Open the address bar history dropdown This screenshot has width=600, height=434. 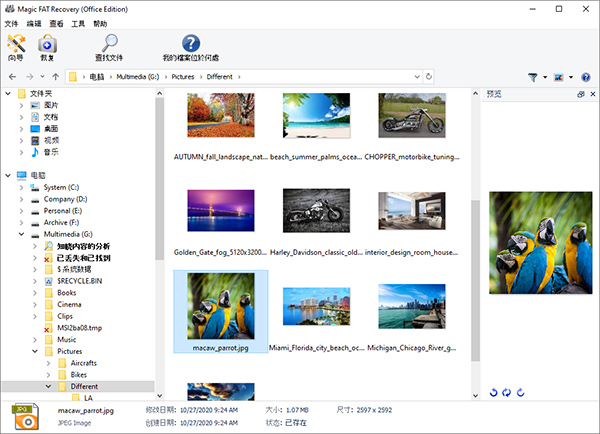pyautogui.click(x=417, y=77)
